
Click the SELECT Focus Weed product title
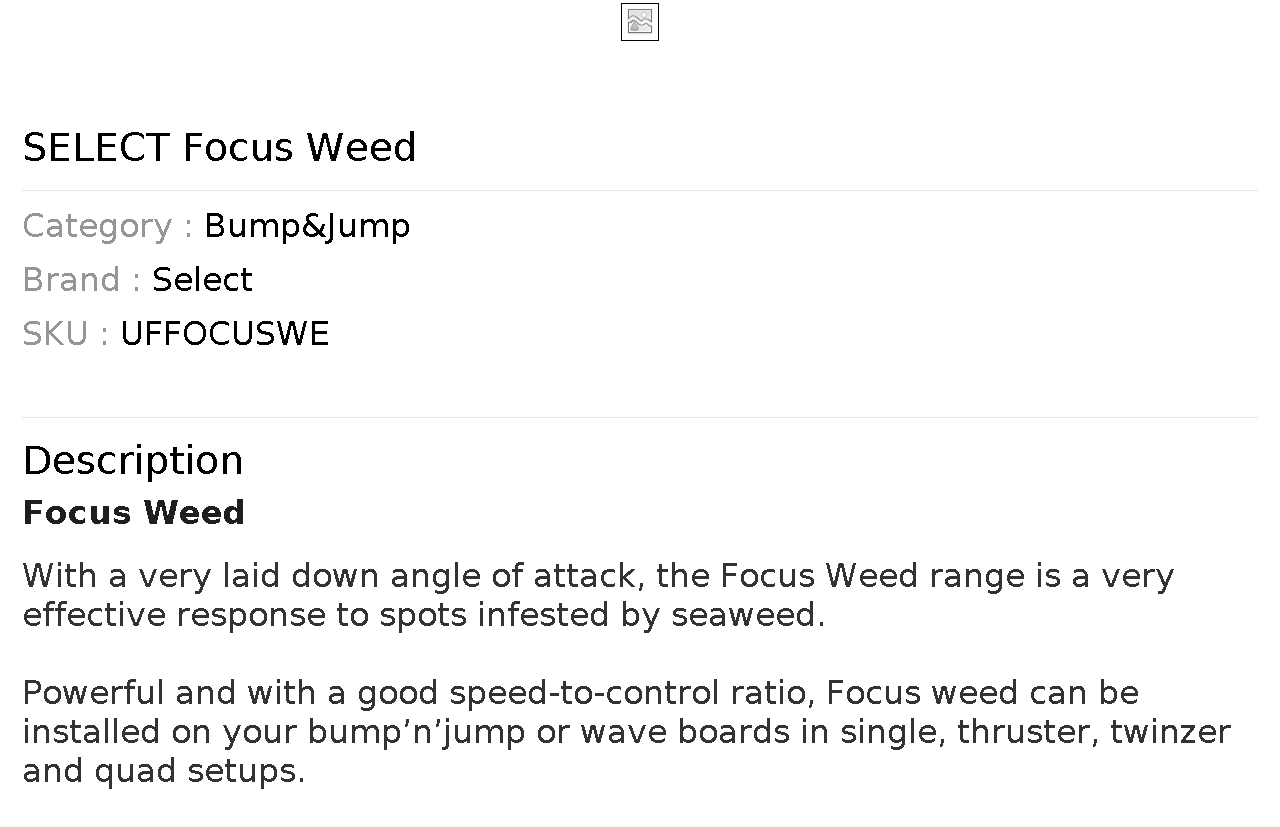point(219,147)
